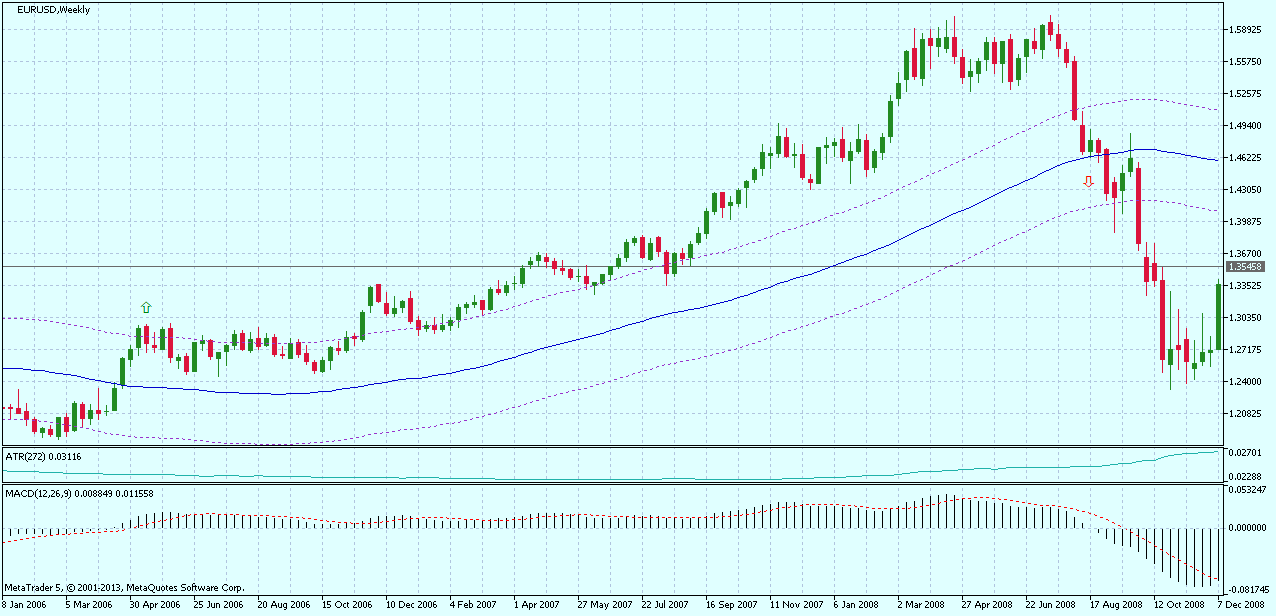This screenshot has height=616, width=1276.
Task: Click the 1.39875 price axis label
Action: 1246,222
